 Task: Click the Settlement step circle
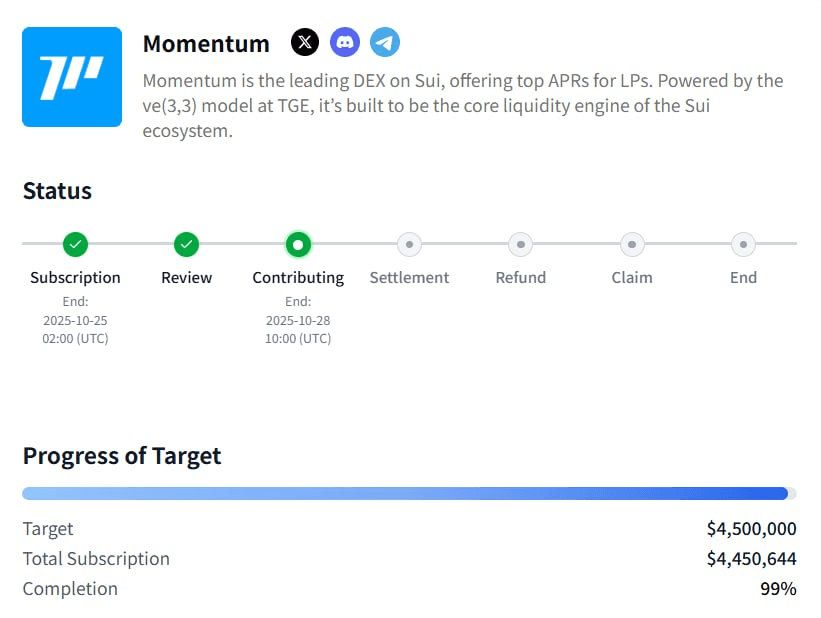409,243
